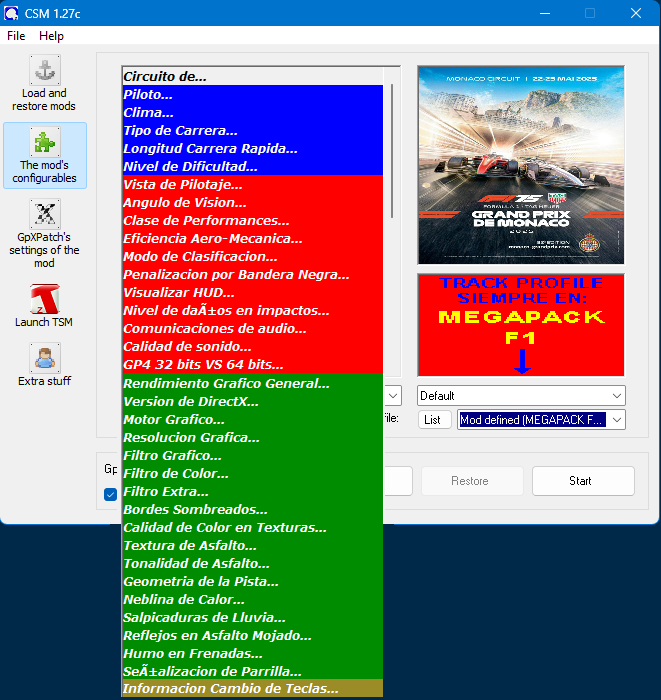Screen dimensions: 661x700
Task: Open the Extra stuff icon
Action: (x=45, y=358)
